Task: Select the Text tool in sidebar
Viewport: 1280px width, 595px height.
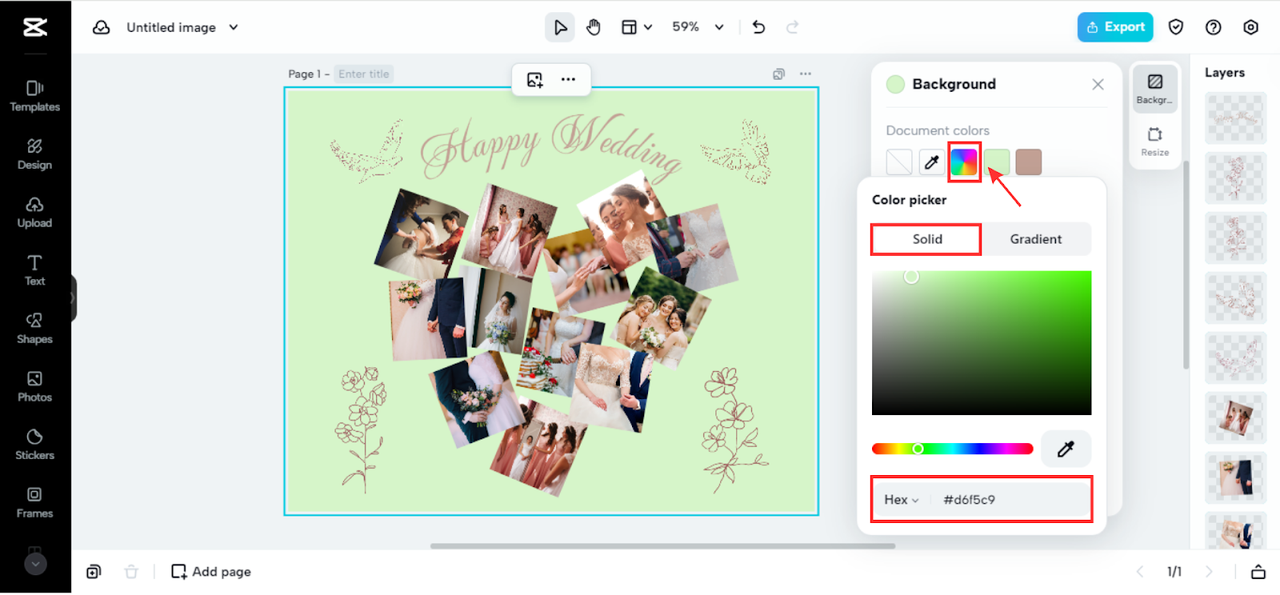Action: 35,270
